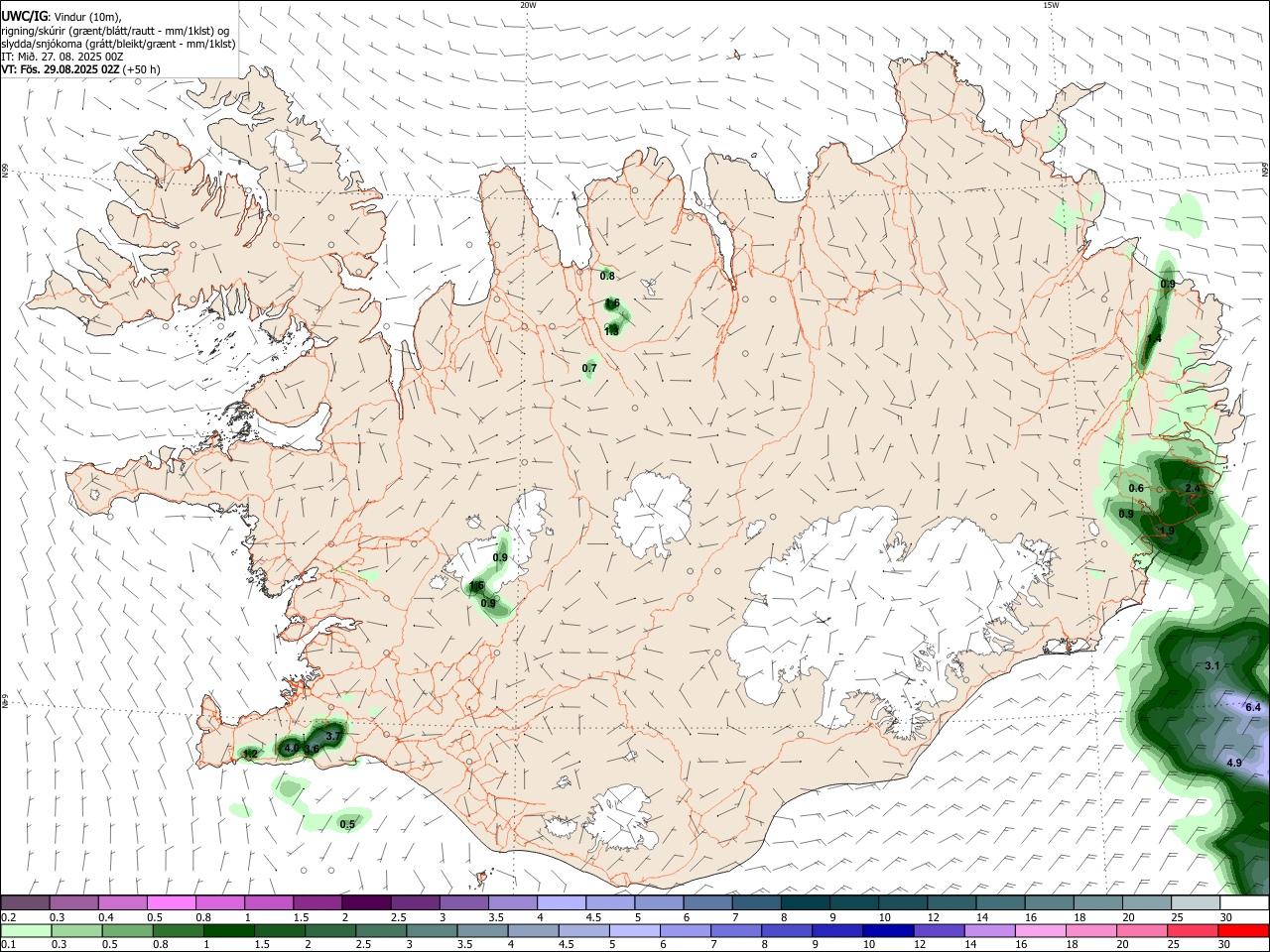Screen dimensions: 1270x952
Task: Click the 15W longitude label
Action: tap(1051, 5)
